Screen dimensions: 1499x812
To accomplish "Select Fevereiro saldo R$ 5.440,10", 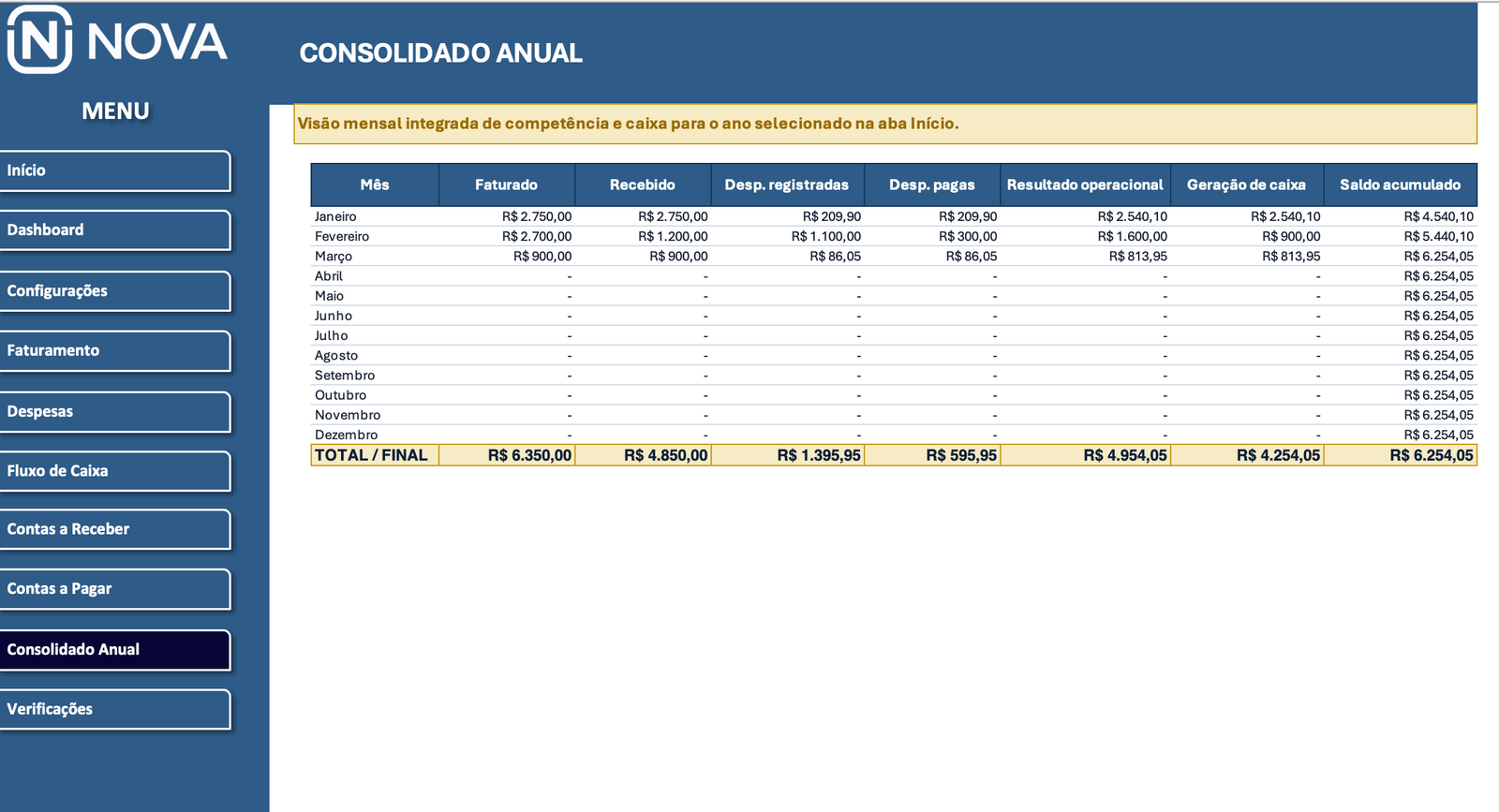I will tap(1438, 236).
